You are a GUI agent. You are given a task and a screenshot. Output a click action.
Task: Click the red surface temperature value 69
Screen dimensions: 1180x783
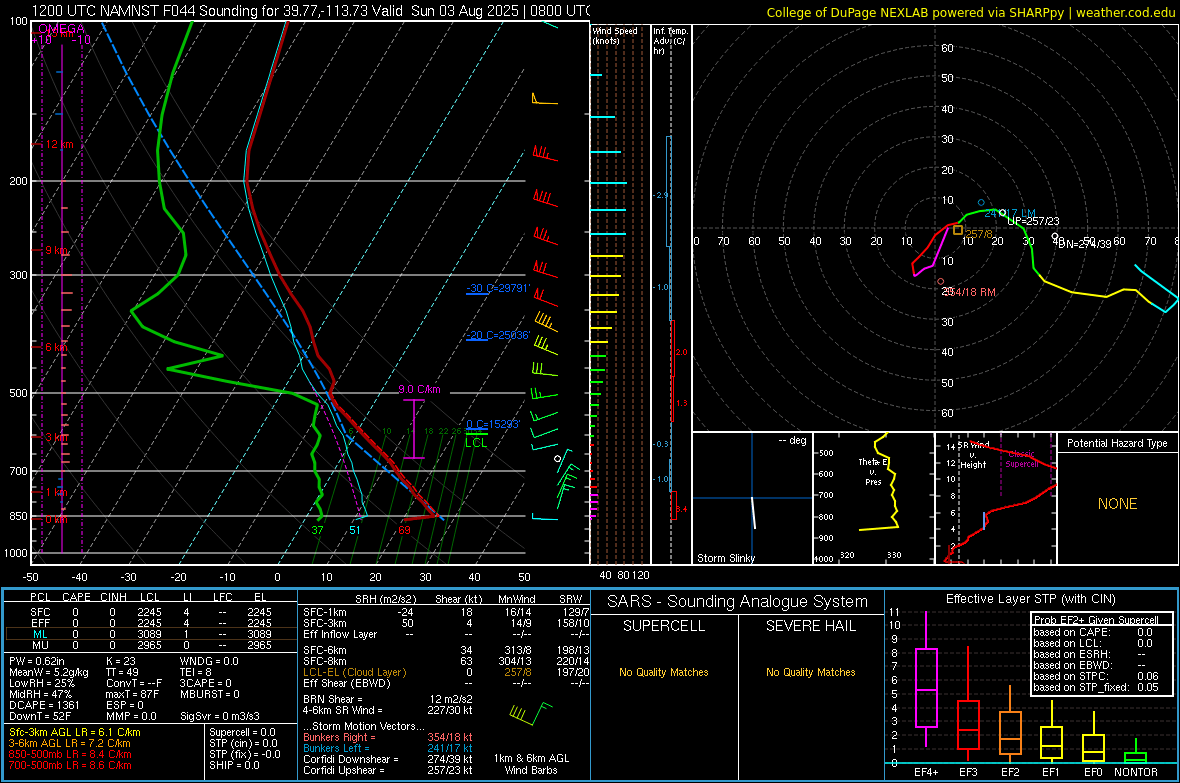click(404, 530)
